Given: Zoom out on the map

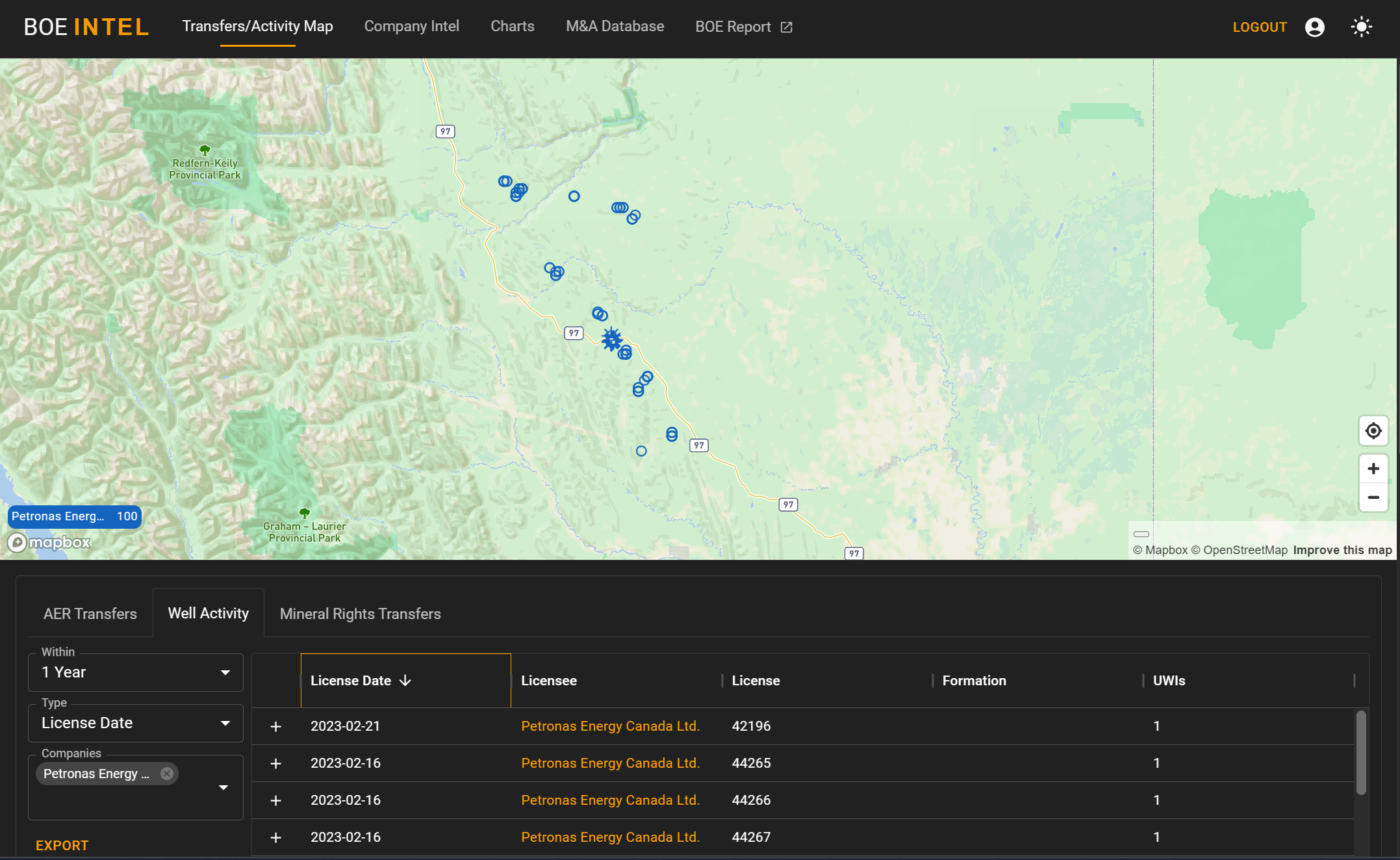Looking at the screenshot, I should (x=1373, y=498).
